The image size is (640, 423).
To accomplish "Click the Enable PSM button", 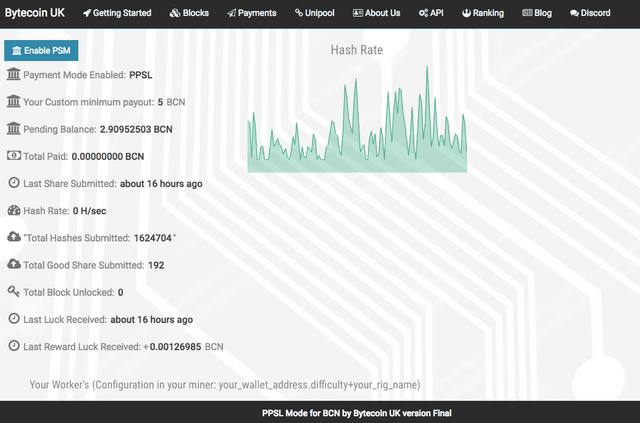I will 41,51.
